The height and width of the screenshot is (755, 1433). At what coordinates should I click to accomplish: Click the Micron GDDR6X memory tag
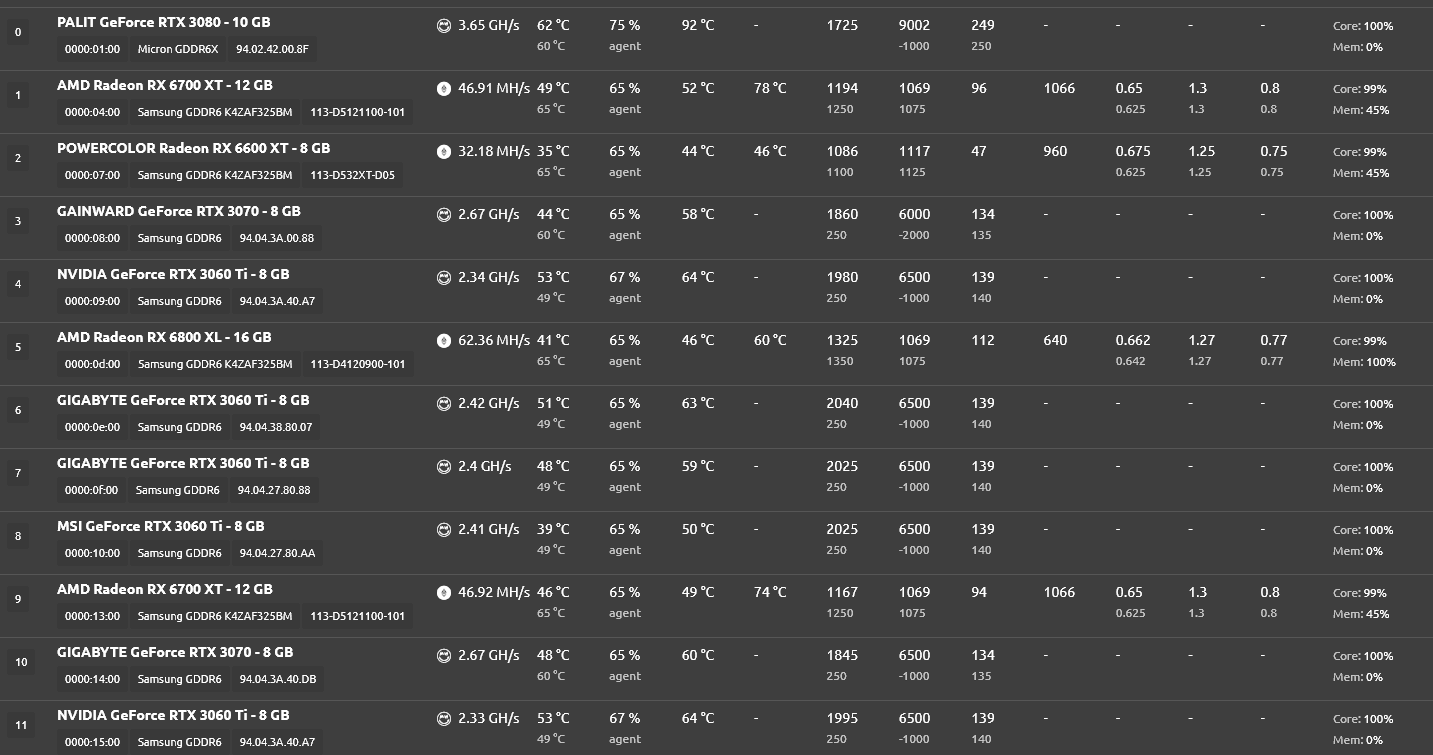pyautogui.click(x=178, y=49)
